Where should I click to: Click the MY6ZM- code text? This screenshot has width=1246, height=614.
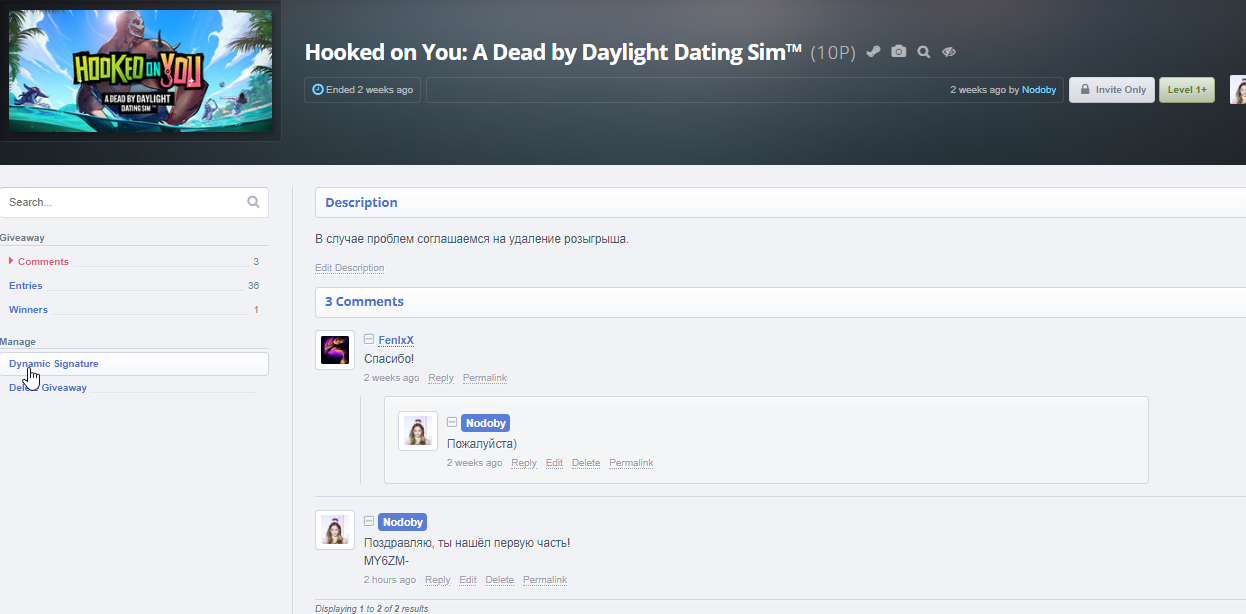(387, 560)
